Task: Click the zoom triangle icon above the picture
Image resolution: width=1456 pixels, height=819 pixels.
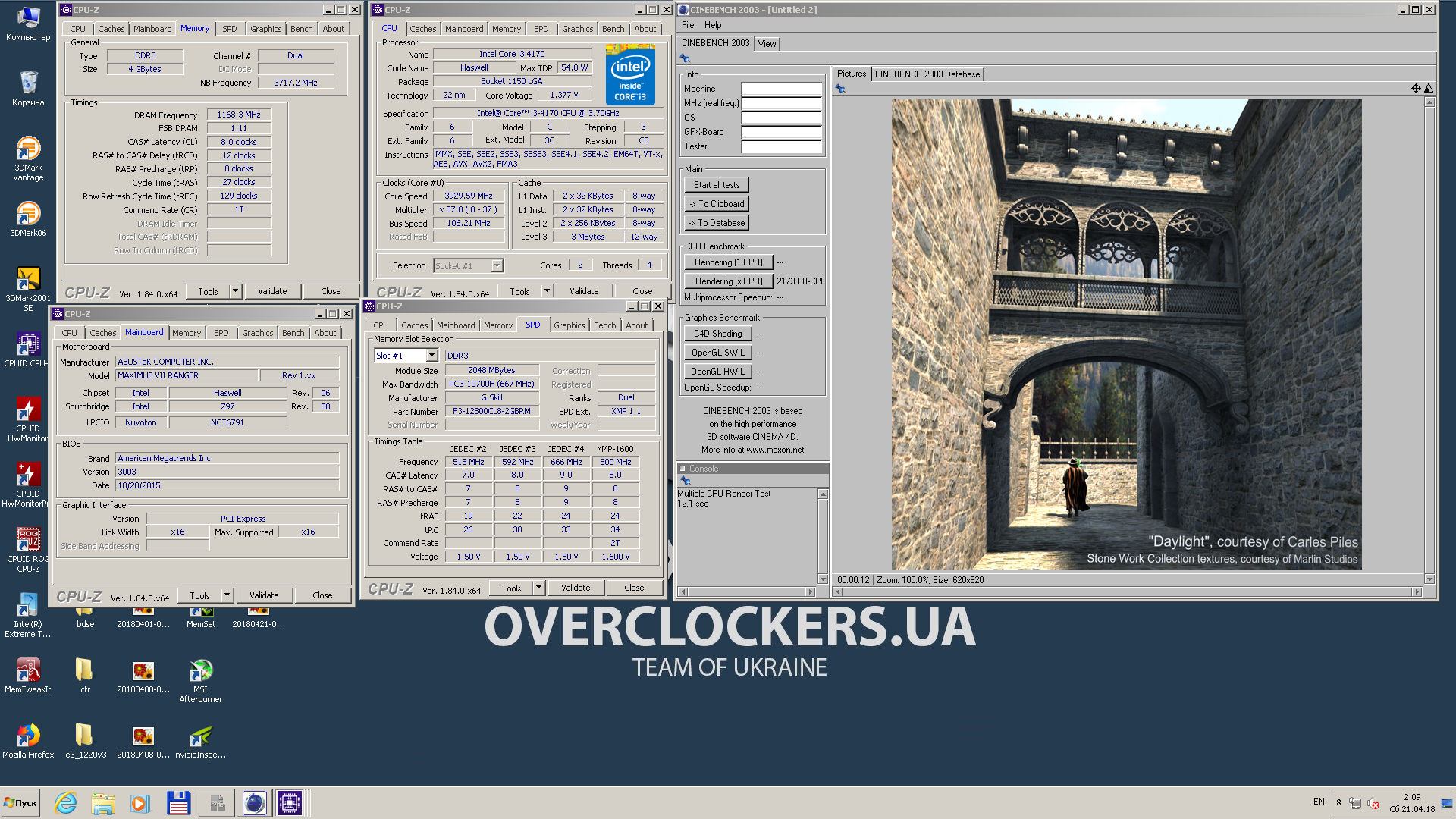Action: pos(1429,89)
